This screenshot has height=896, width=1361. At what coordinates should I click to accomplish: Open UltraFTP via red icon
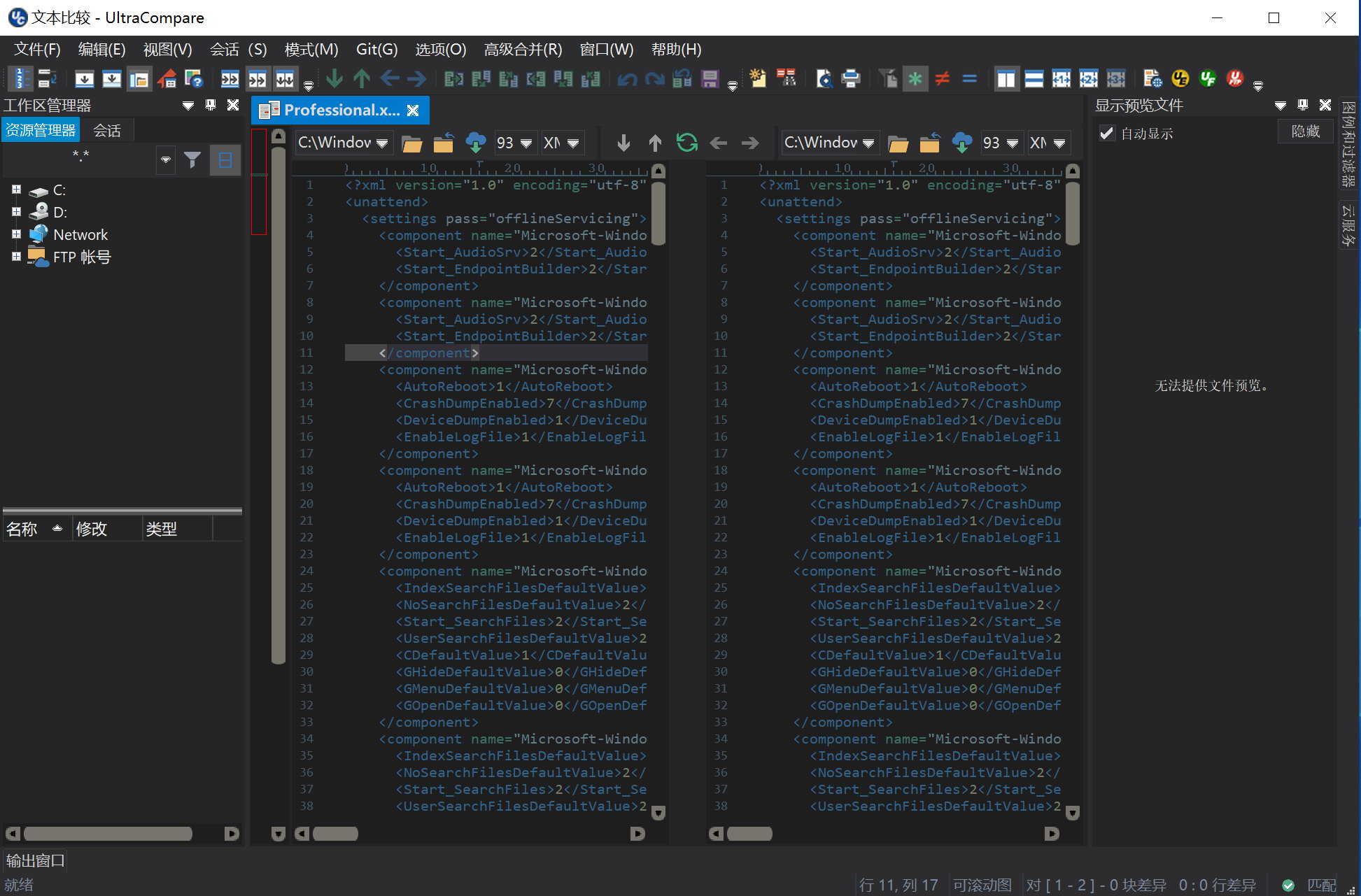click(x=1235, y=78)
